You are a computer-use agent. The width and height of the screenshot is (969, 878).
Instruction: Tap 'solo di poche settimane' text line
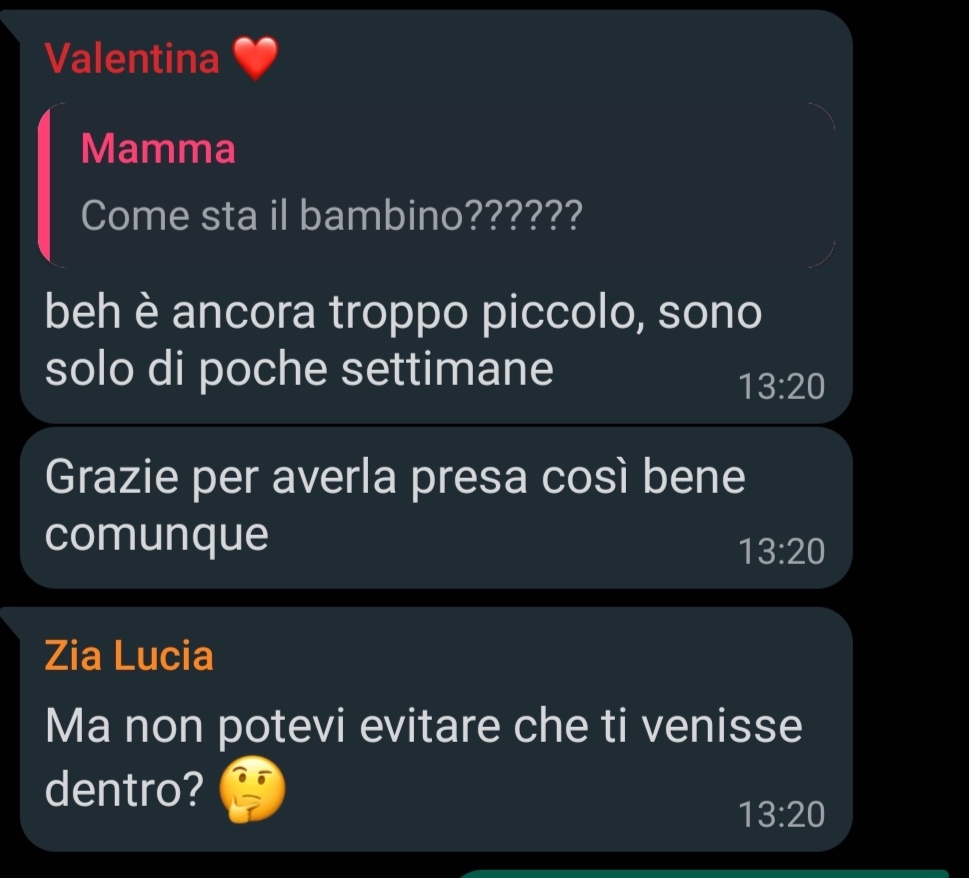299,370
